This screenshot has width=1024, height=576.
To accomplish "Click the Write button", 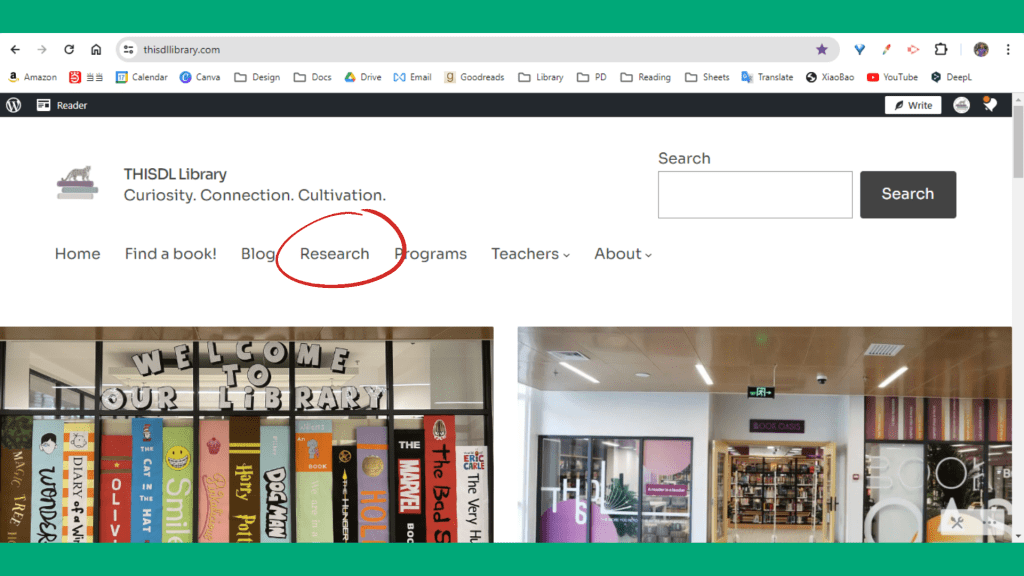I will tap(912, 105).
